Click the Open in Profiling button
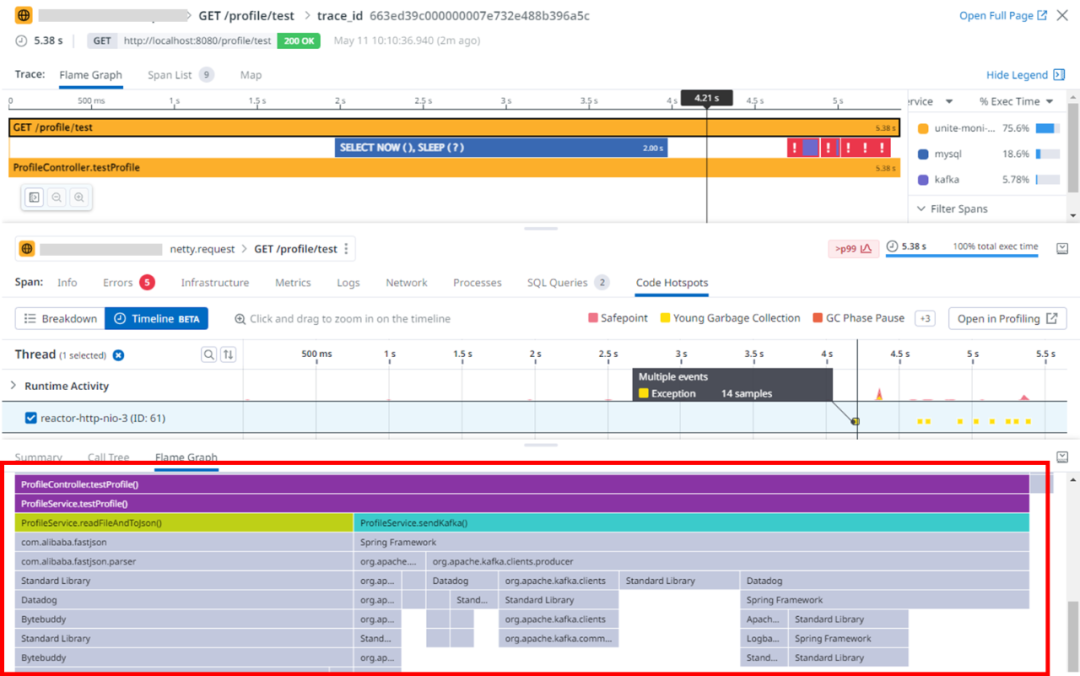Viewport: 1080px width, 676px height. click(x=1006, y=319)
